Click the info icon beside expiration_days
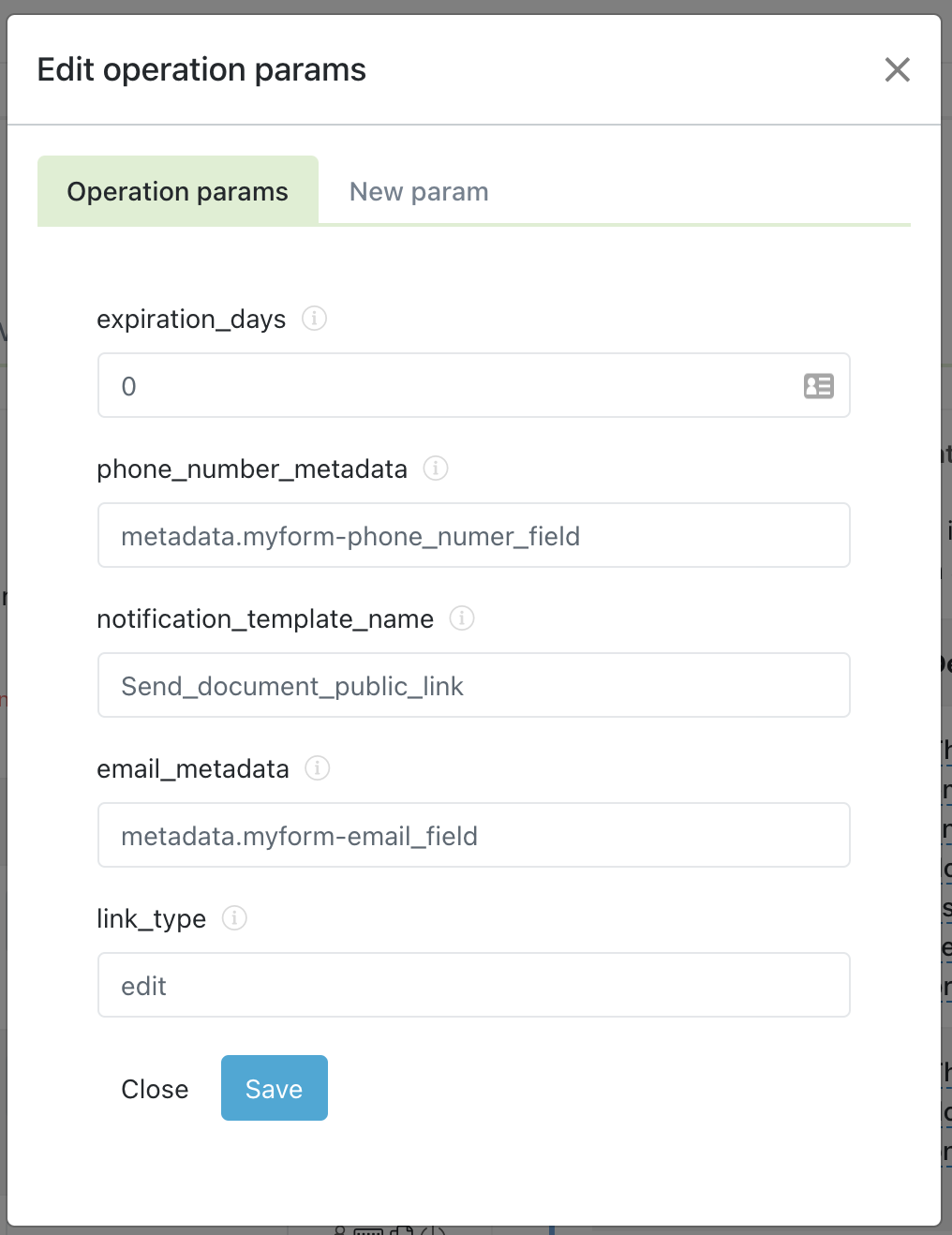Image resolution: width=952 pixels, height=1235 pixels. point(315,319)
